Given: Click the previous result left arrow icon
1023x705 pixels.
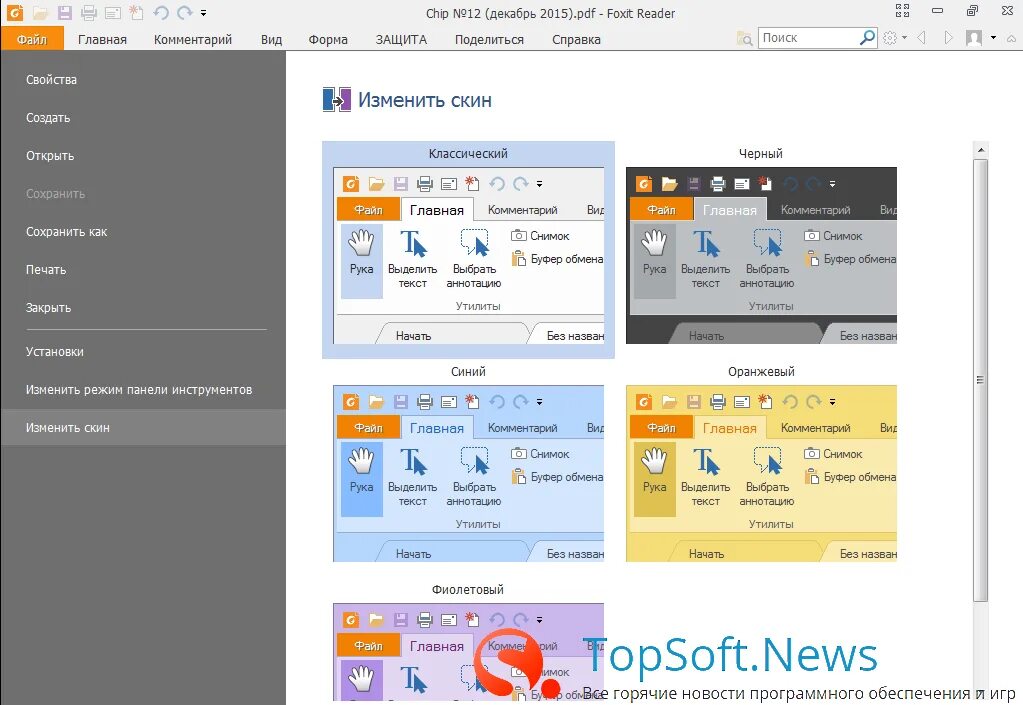Looking at the screenshot, I should pos(921,38).
